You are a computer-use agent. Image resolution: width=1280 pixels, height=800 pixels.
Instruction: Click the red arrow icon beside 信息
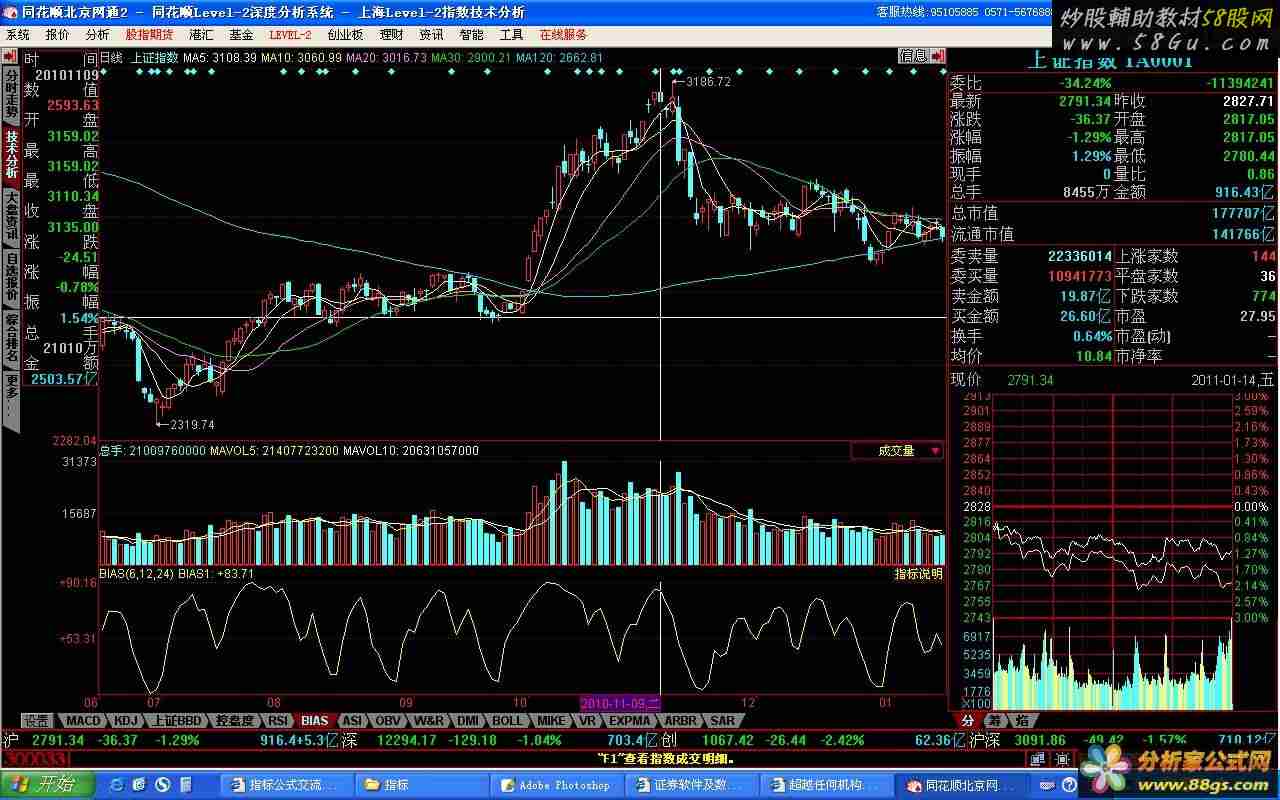pos(937,57)
